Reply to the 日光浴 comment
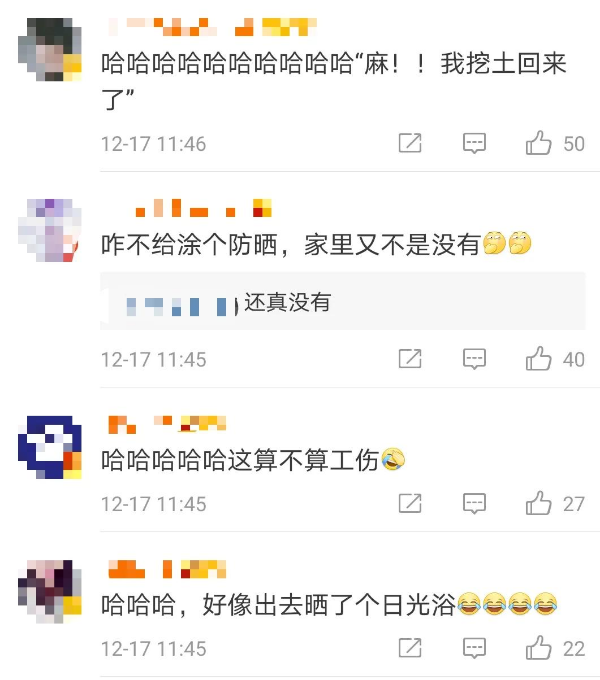600x680 pixels. [x=474, y=648]
